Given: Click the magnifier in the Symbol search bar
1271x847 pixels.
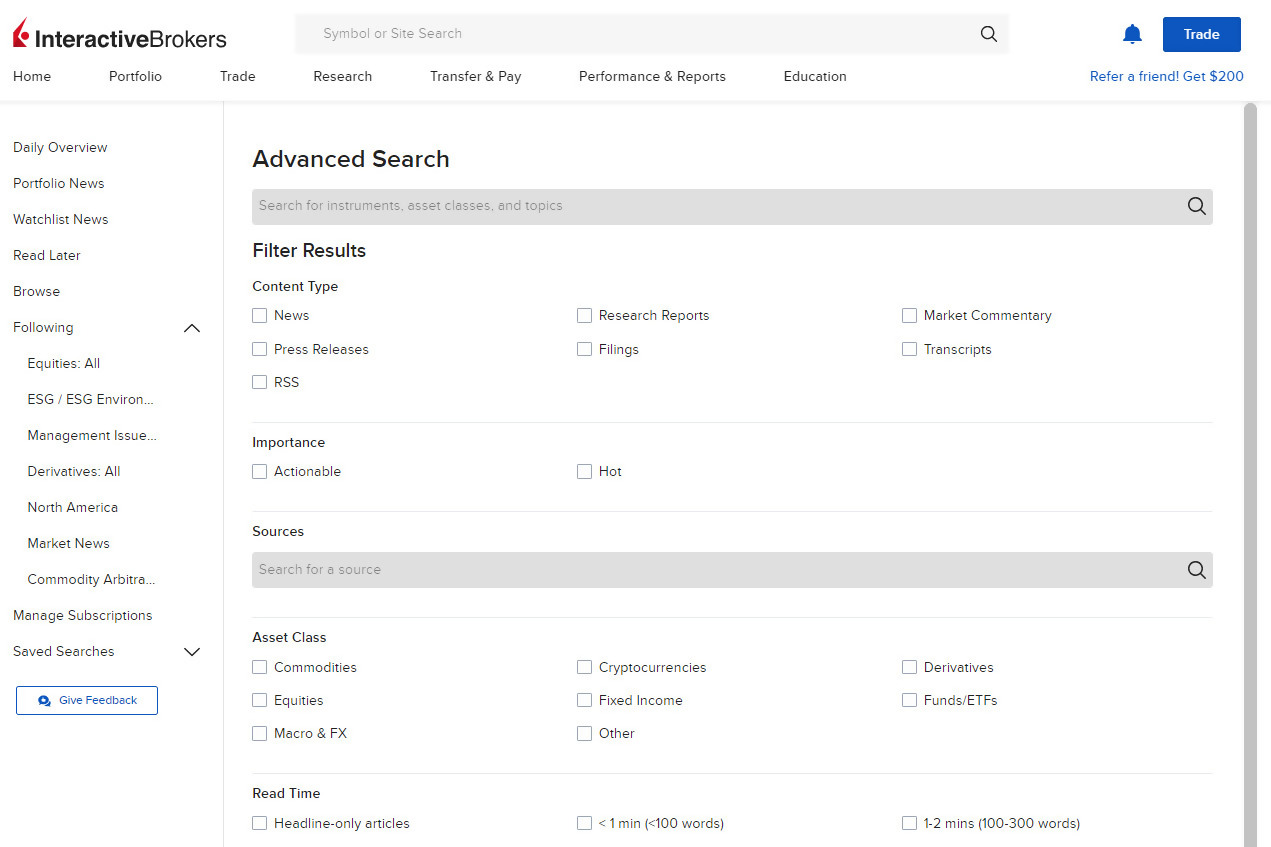Looking at the screenshot, I should click(x=988, y=33).
